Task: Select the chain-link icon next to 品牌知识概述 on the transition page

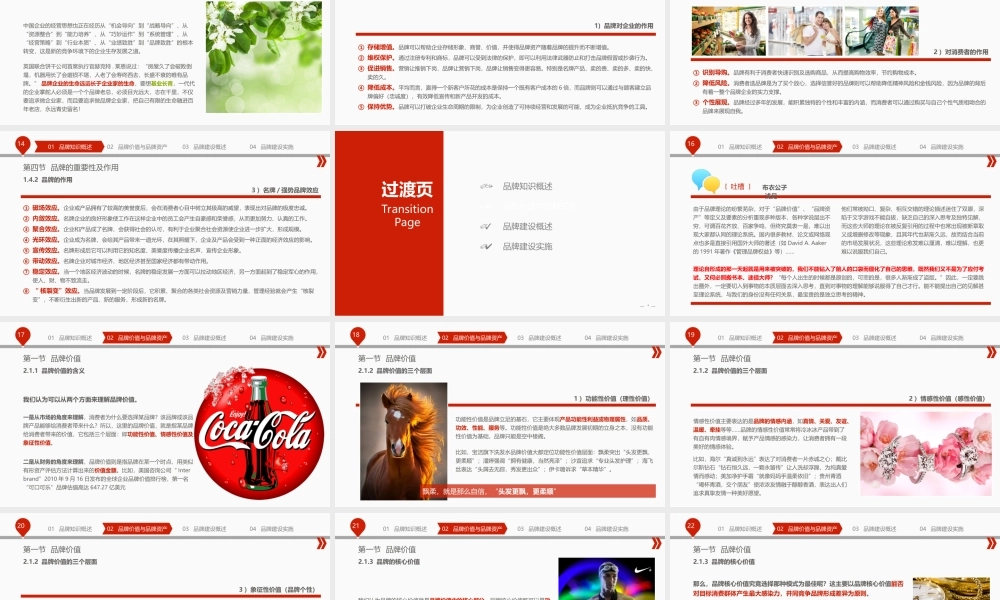Action: tap(486, 188)
